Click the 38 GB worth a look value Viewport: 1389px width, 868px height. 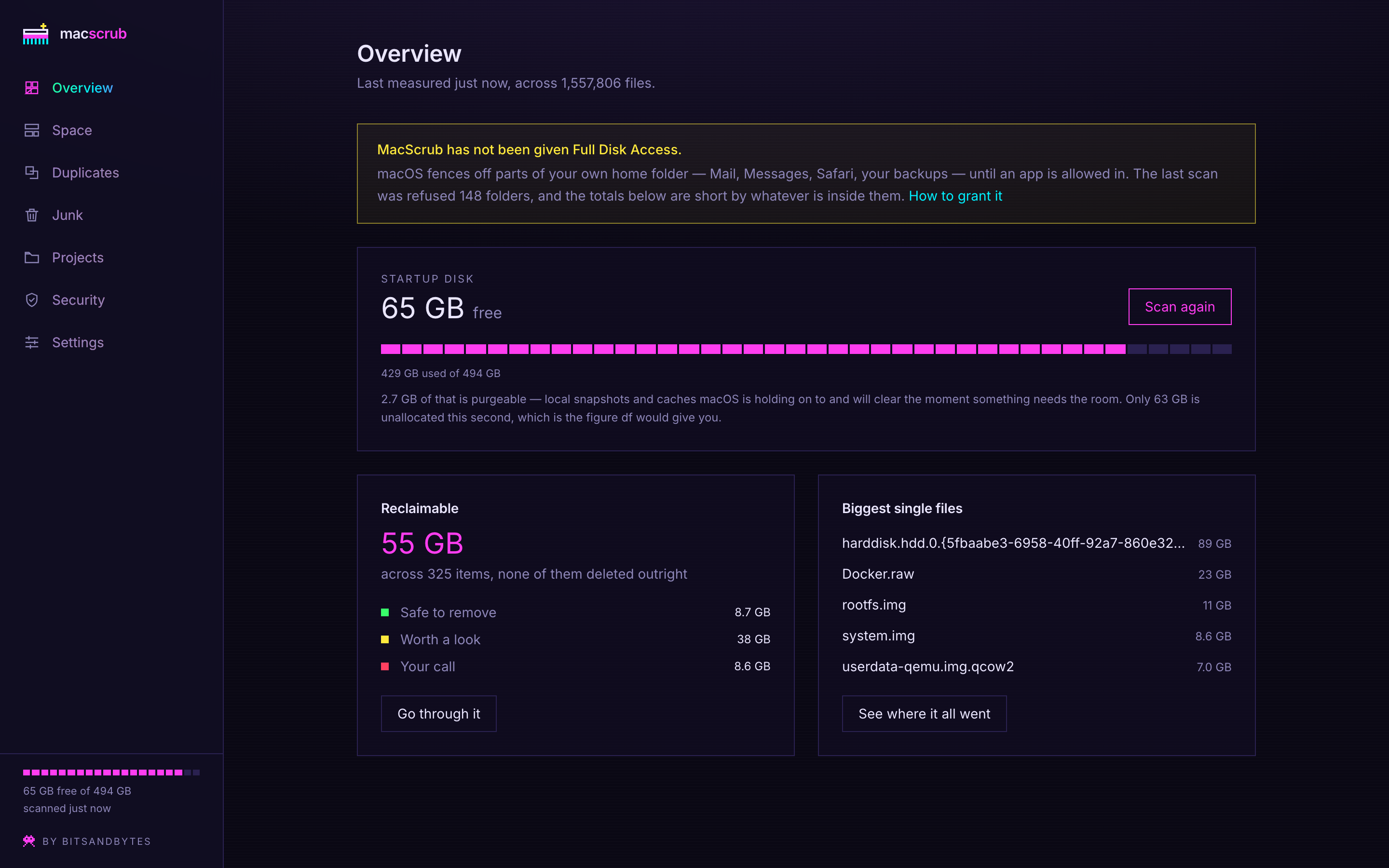pos(754,639)
